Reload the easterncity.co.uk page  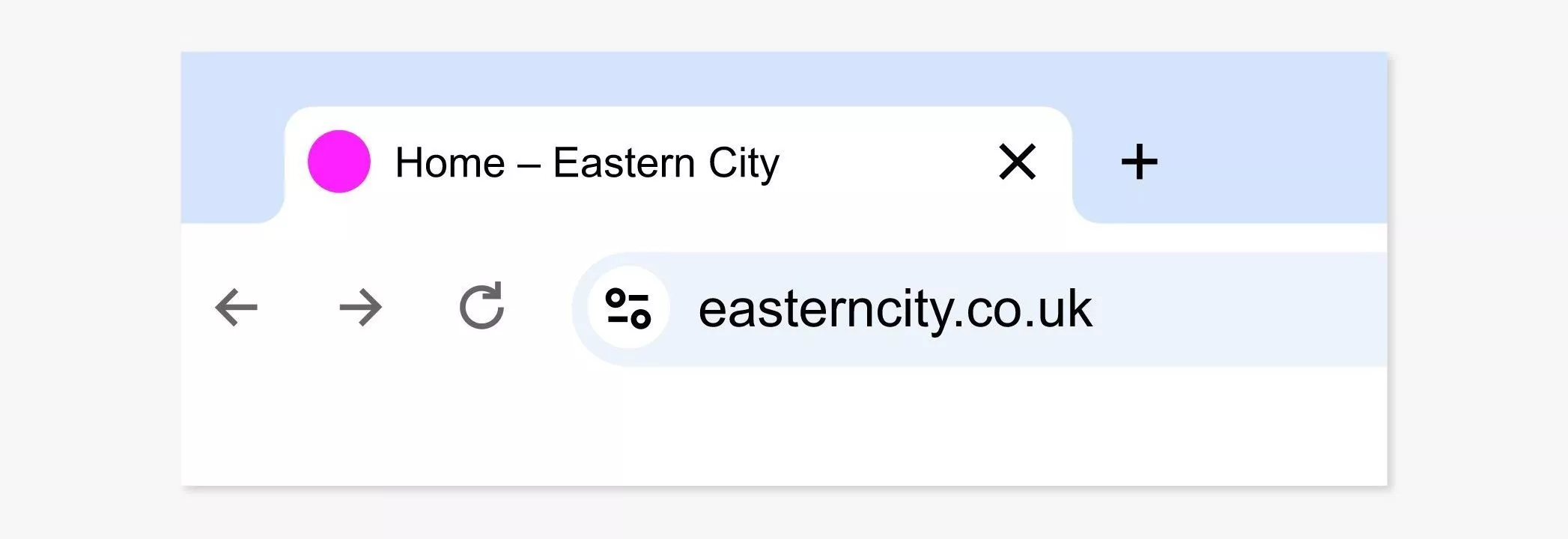pos(481,306)
